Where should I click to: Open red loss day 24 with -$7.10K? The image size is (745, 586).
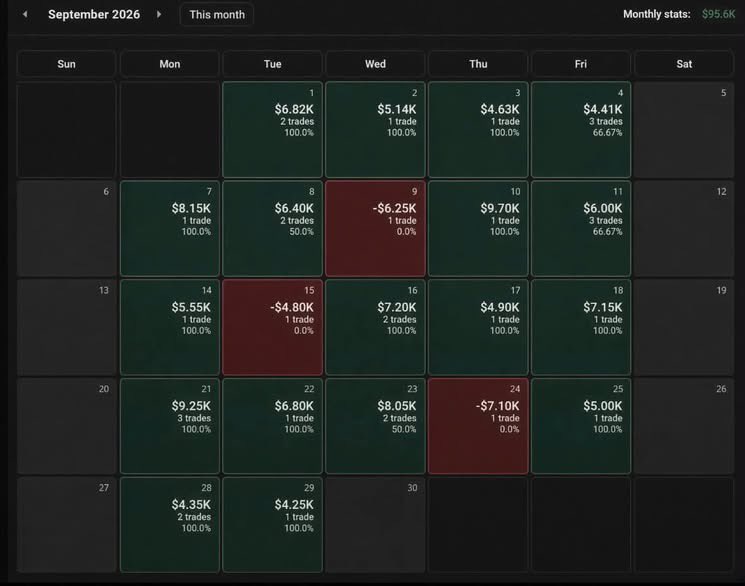tap(478, 426)
